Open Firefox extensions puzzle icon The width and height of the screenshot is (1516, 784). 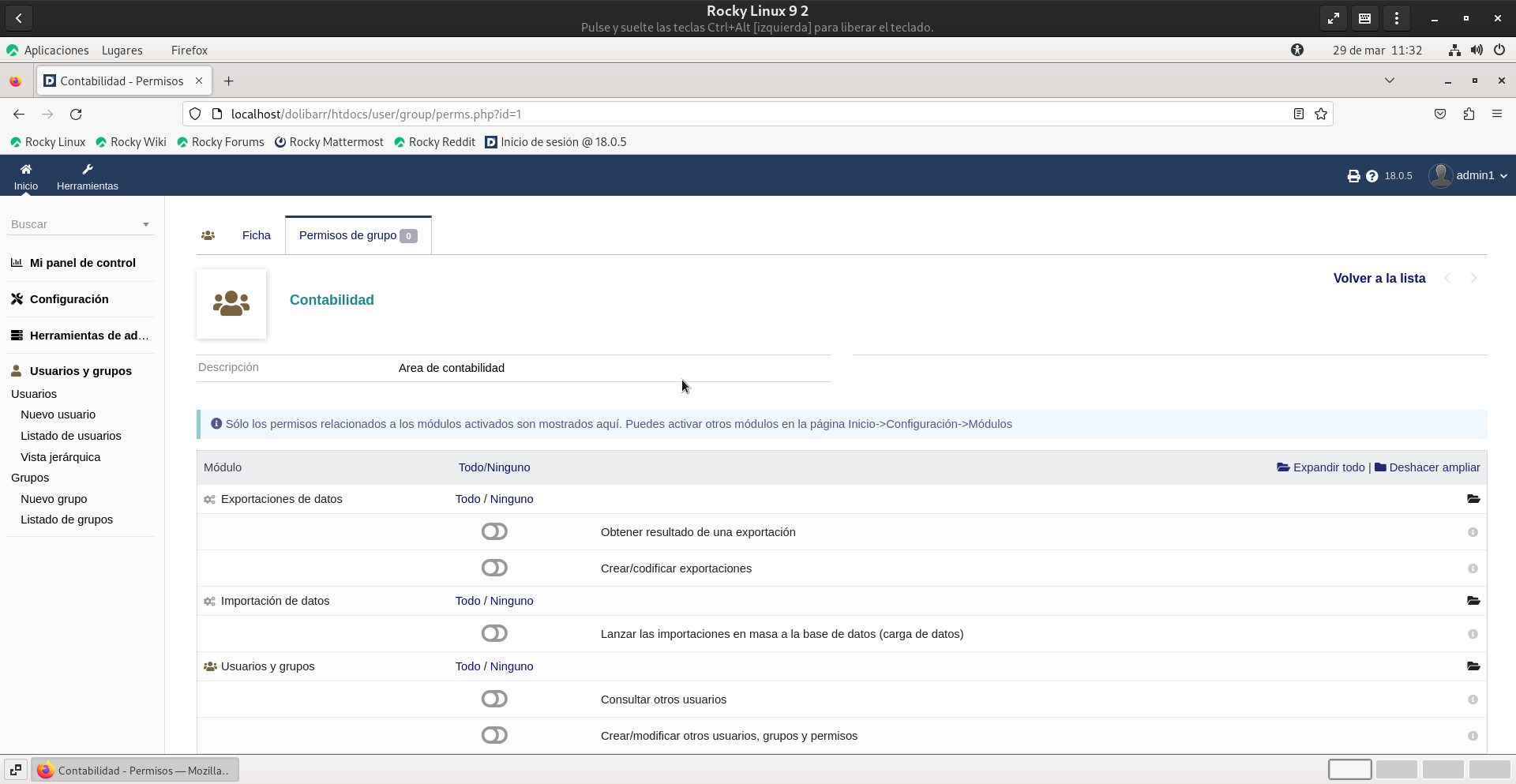click(1468, 114)
